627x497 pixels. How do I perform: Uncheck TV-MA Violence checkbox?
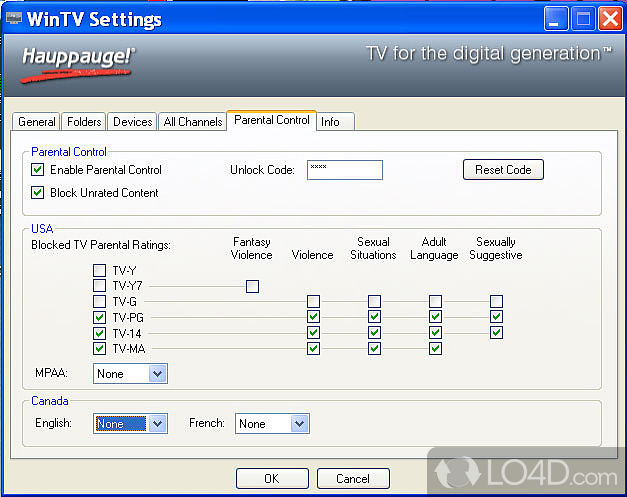(314, 348)
